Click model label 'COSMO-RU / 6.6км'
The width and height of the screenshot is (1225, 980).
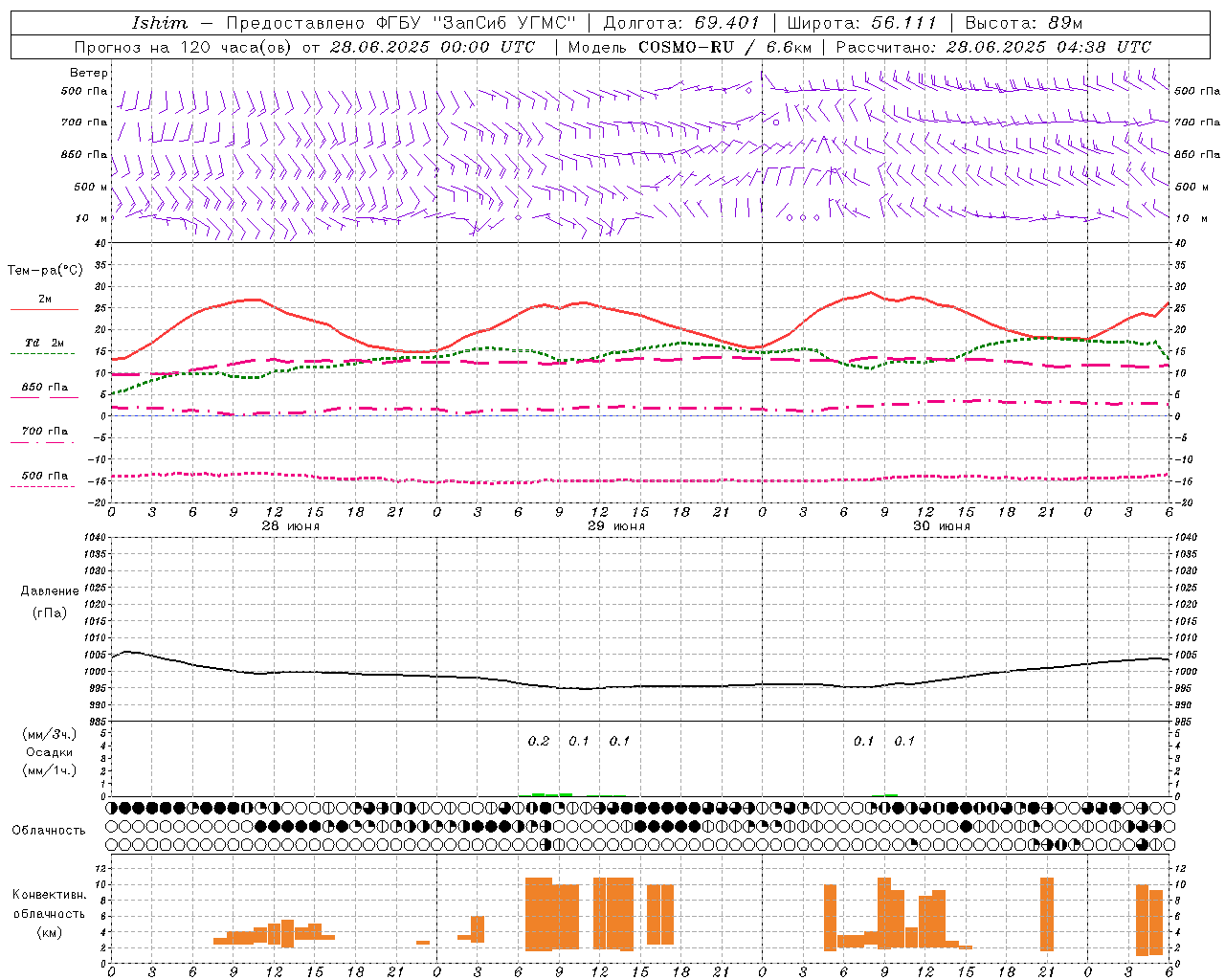tap(725, 47)
